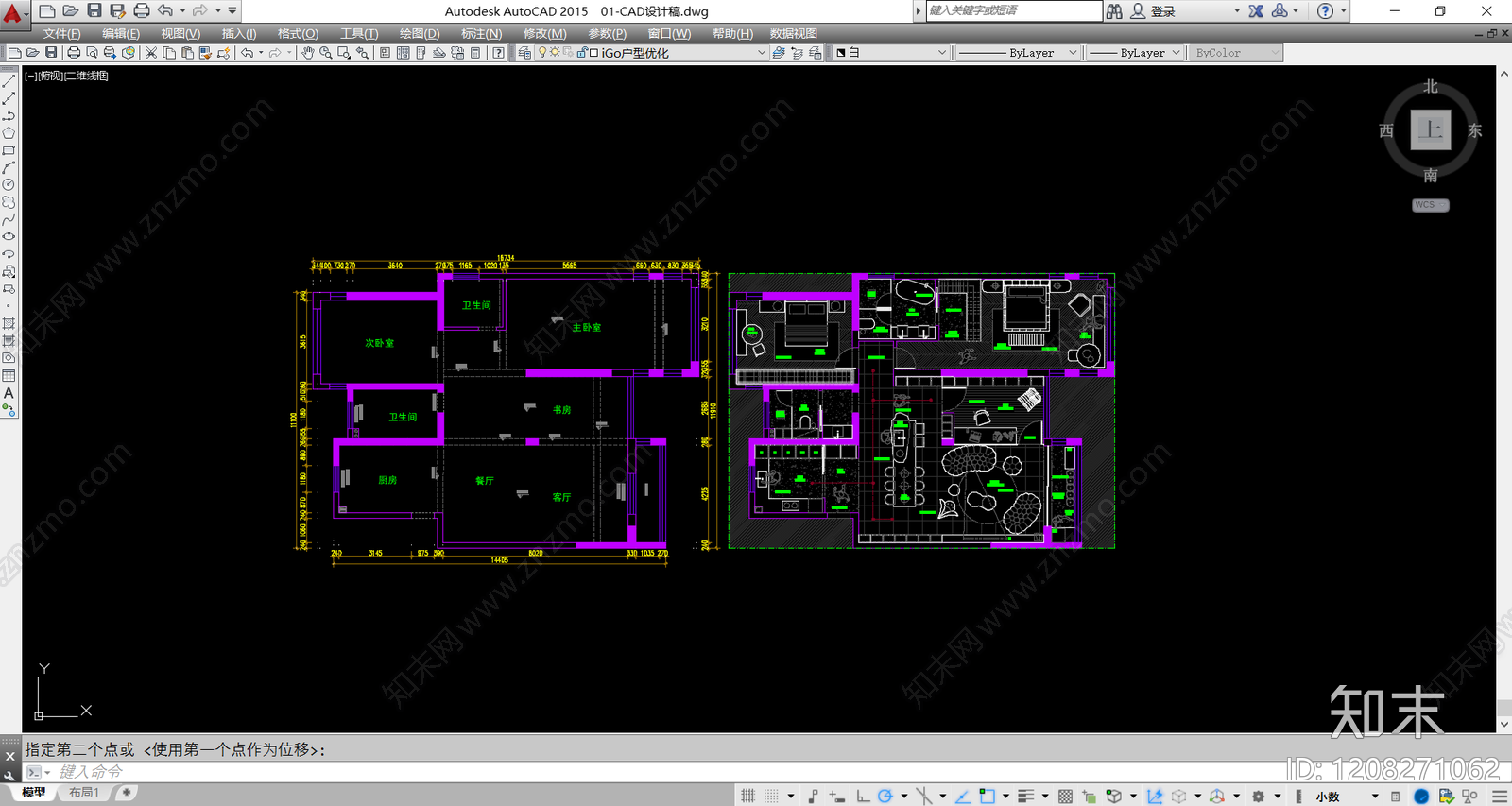1512x806 pixels.
Task: Click the Save icon in quick access toolbar
Action: pos(94,10)
